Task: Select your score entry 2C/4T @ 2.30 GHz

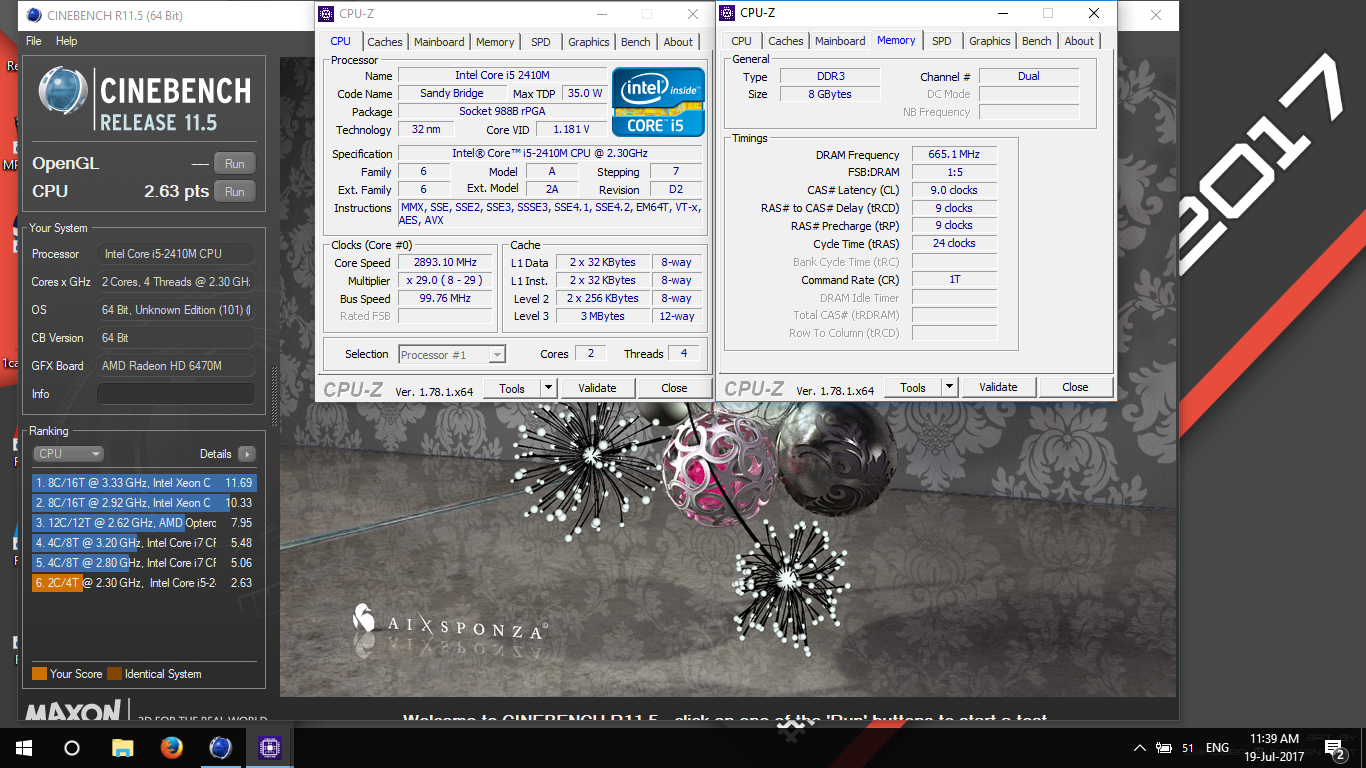Action: coord(144,583)
